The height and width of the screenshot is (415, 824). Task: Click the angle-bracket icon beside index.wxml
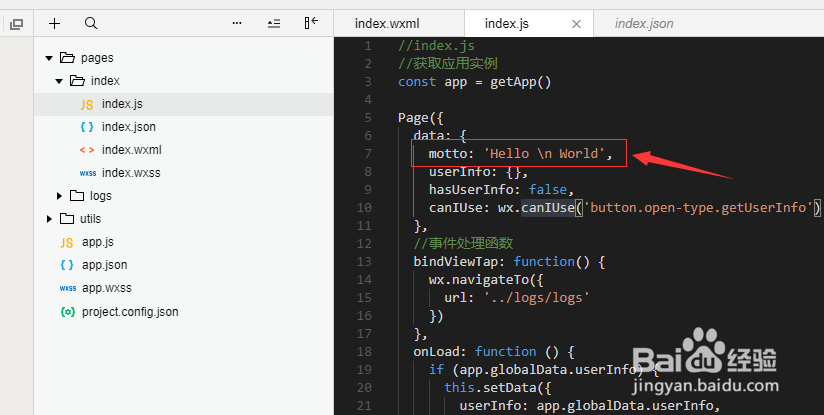click(87, 150)
